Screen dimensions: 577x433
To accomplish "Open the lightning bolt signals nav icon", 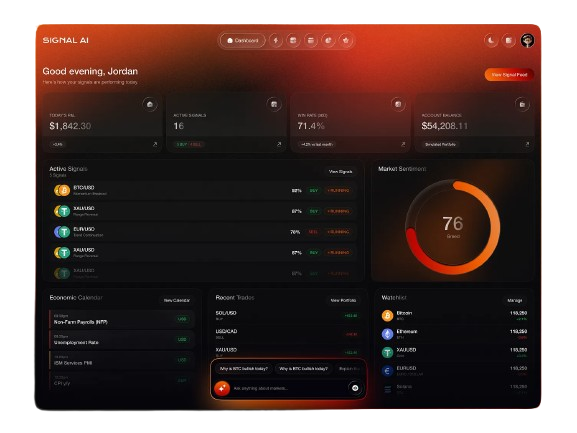I will tap(276, 40).
